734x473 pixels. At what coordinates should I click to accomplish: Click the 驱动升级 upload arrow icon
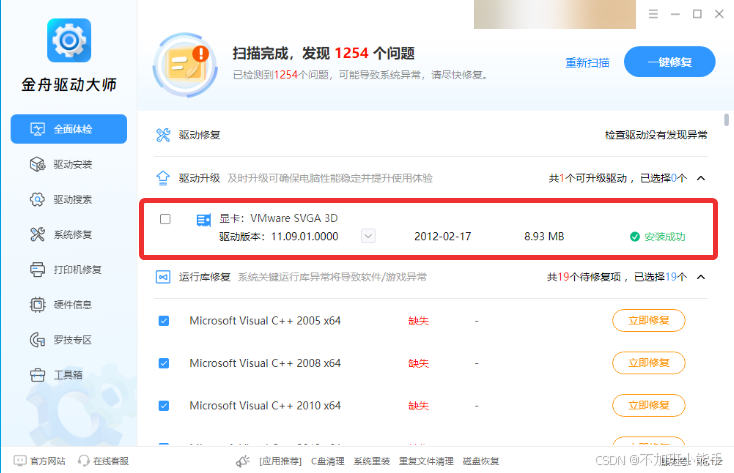point(163,178)
